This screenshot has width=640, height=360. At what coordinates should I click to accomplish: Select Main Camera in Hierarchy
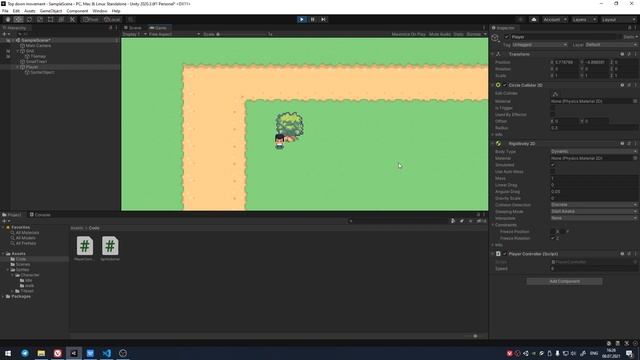point(38,46)
